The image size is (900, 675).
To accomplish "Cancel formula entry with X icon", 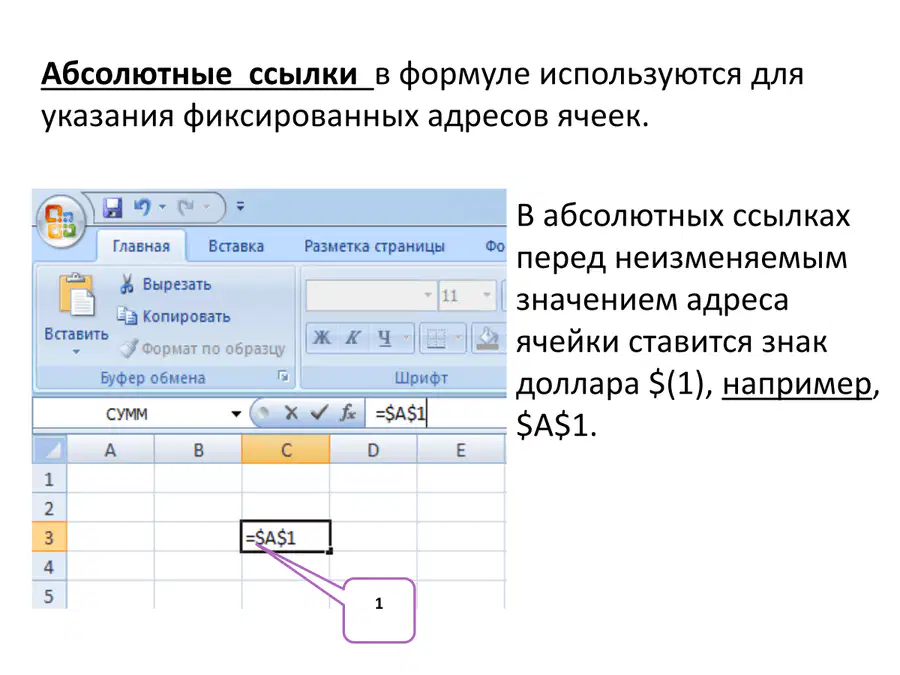I will [291, 413].
